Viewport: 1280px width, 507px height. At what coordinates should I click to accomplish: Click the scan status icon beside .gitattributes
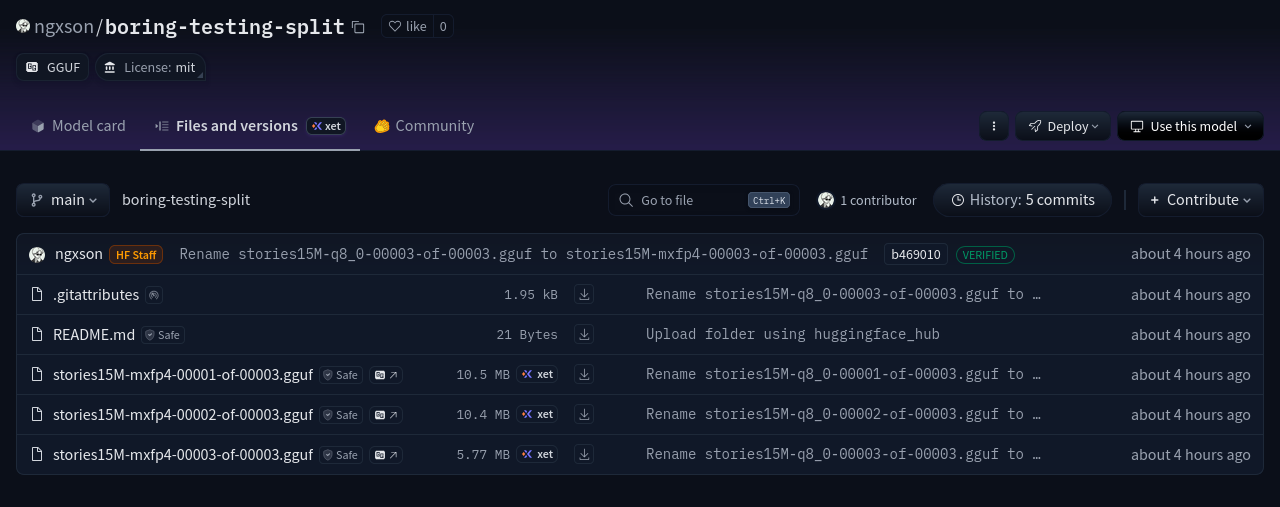tap(153, 295)
